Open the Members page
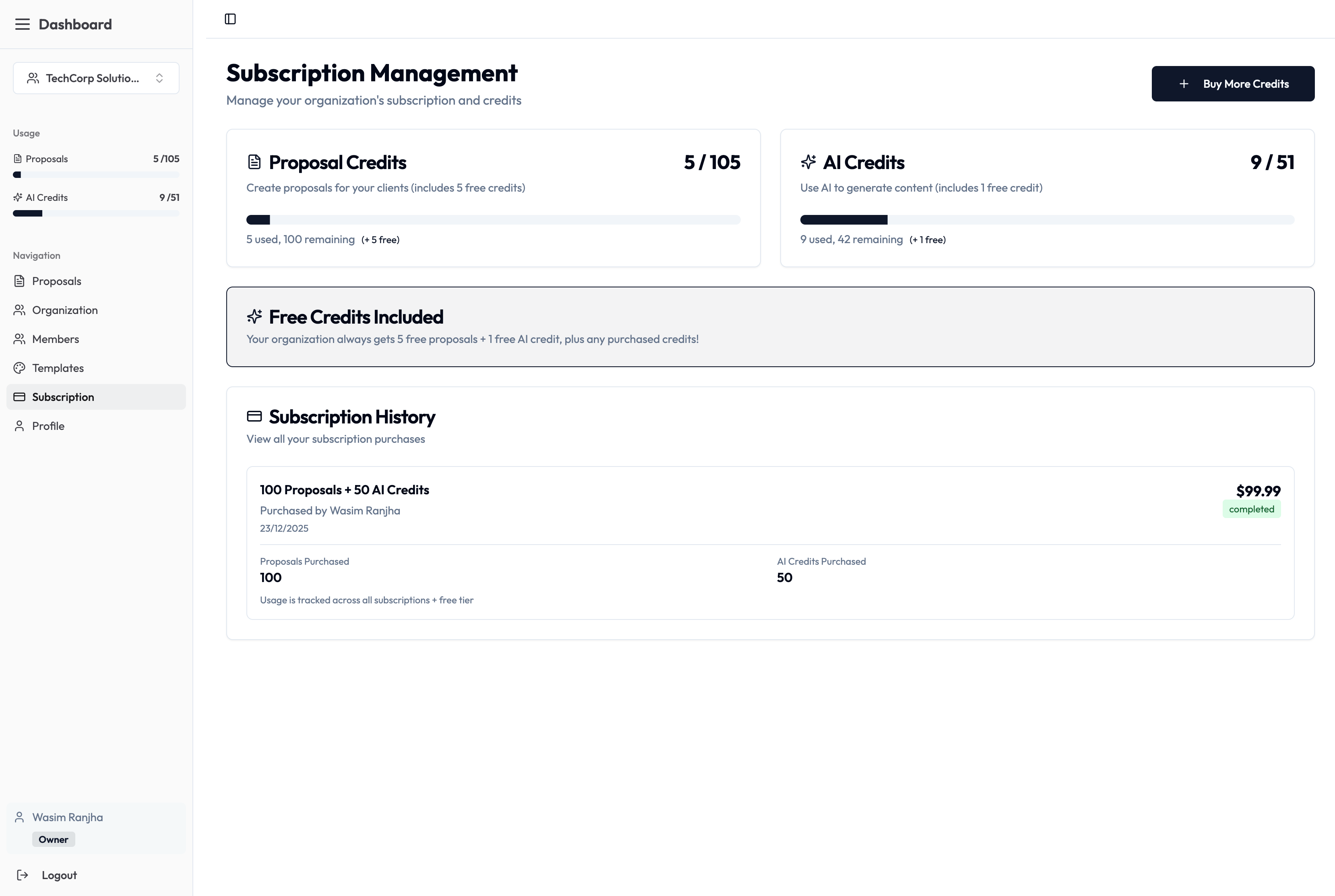 click(56, 339)
